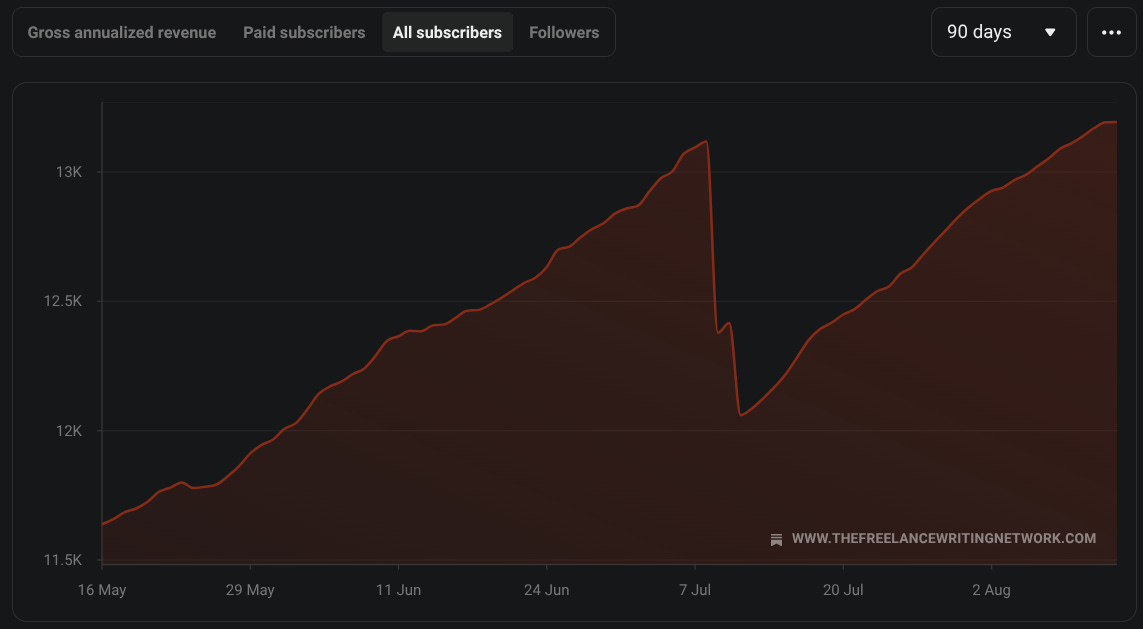Click the 16 May date label

click(x=102, y=590)
